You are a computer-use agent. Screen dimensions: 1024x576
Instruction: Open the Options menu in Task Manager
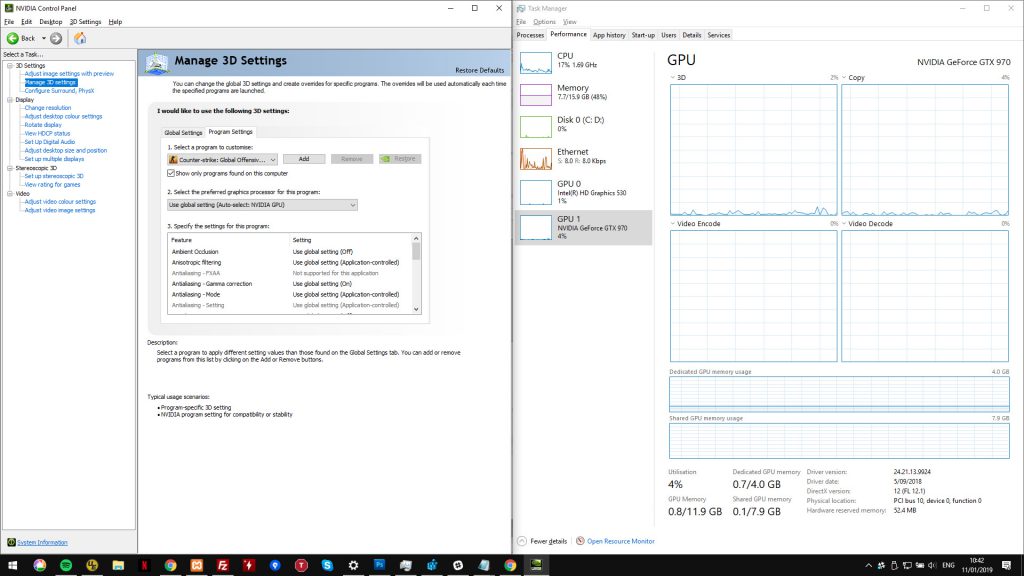[545, 22]
